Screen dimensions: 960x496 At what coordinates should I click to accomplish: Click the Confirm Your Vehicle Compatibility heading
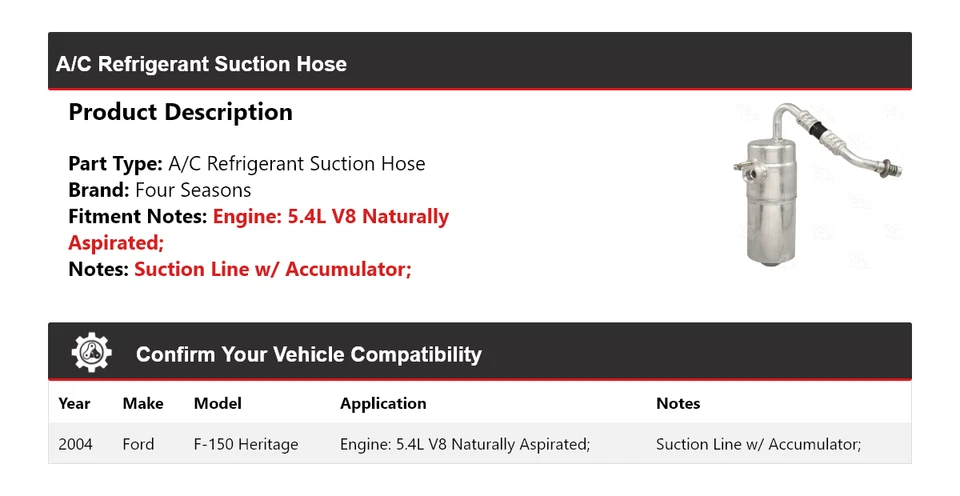click(x=308, y=355)
